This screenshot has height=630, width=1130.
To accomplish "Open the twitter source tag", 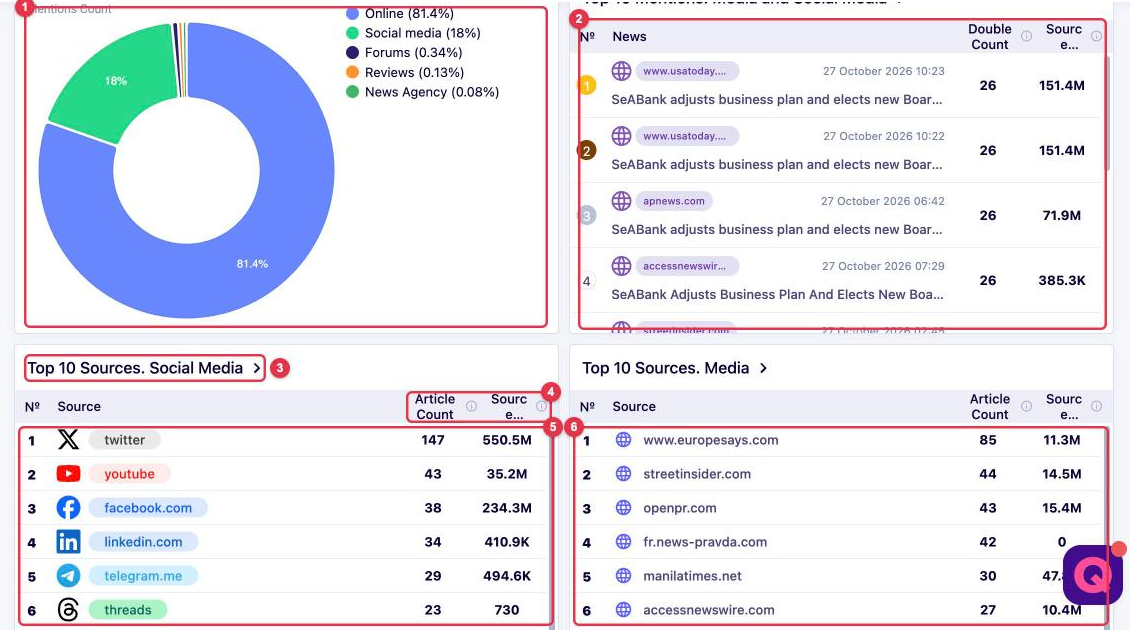I will point(124,440).
